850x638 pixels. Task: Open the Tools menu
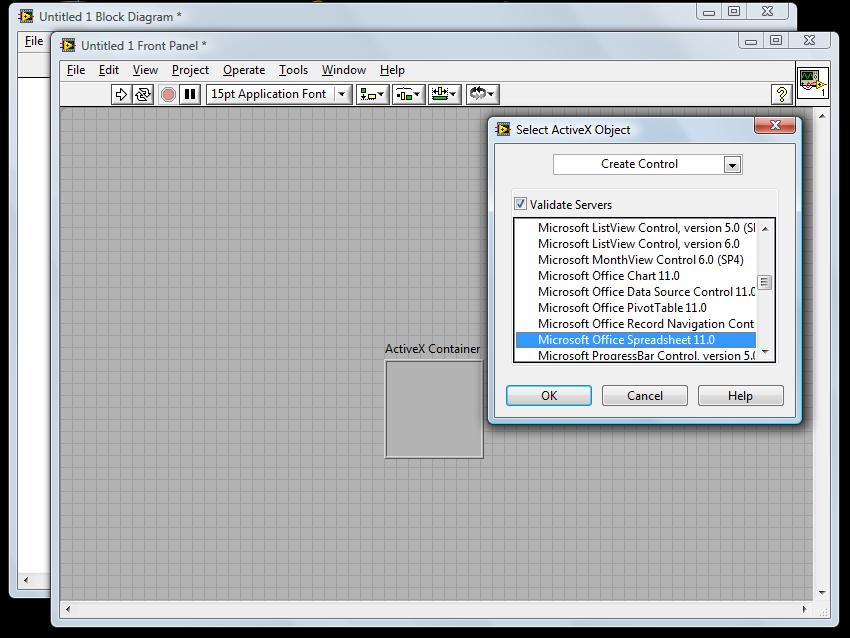coord(293,70)
